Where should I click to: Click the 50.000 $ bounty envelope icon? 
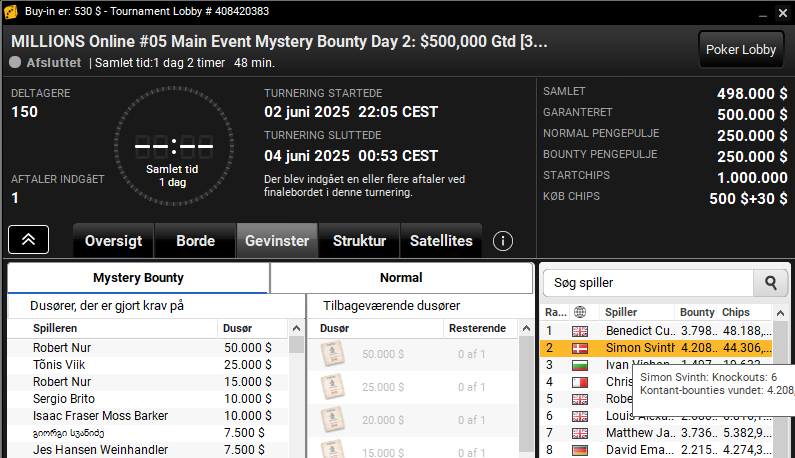tap(333, 353)
